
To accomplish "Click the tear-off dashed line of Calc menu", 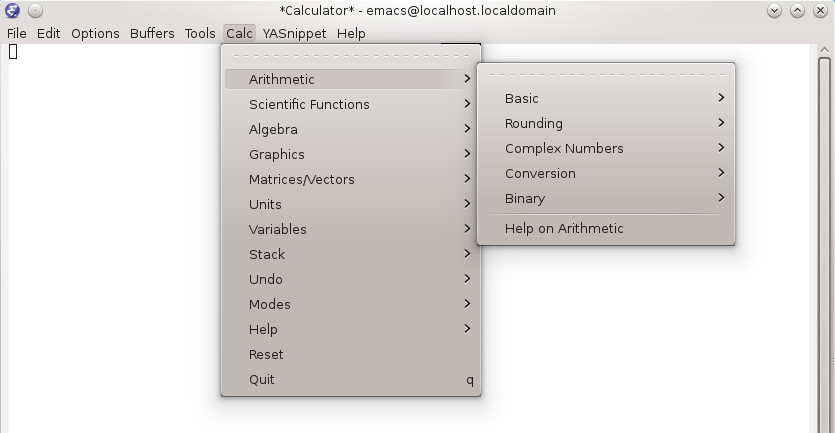I will 350,56.
